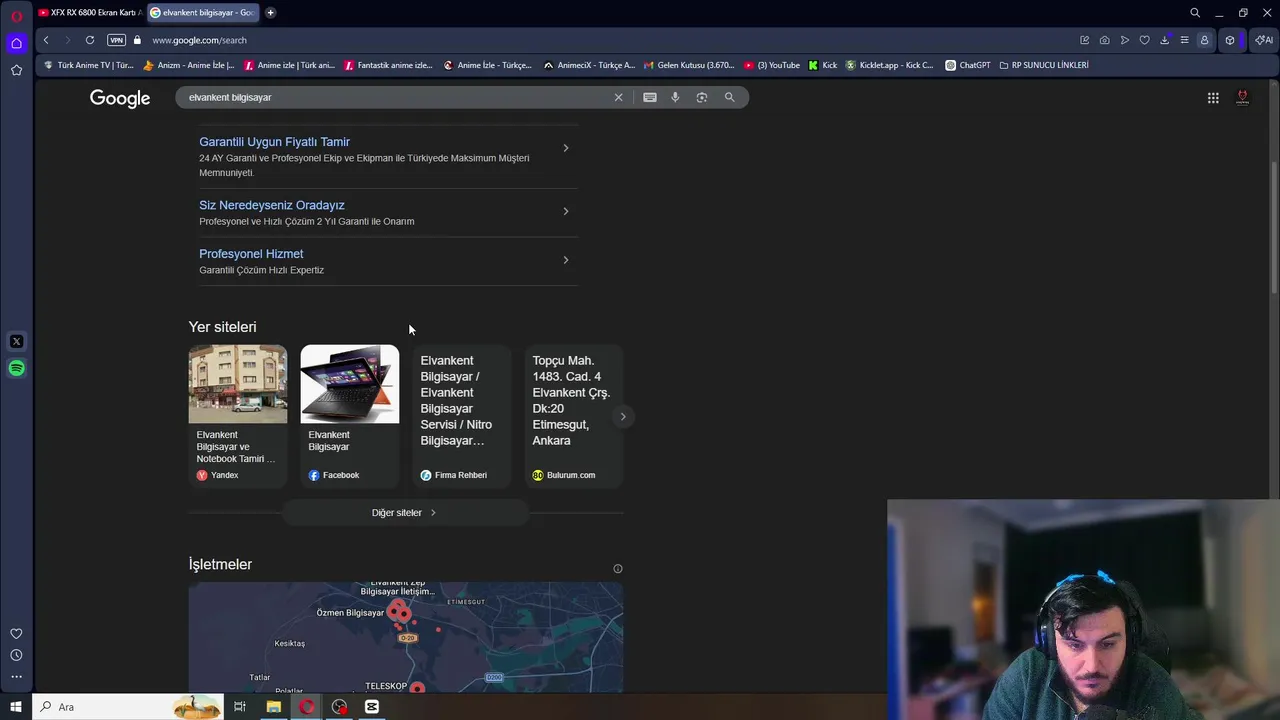1280x720 pixels.
Task: Open İşletmeler info circle icon
Action: point(618,569)
